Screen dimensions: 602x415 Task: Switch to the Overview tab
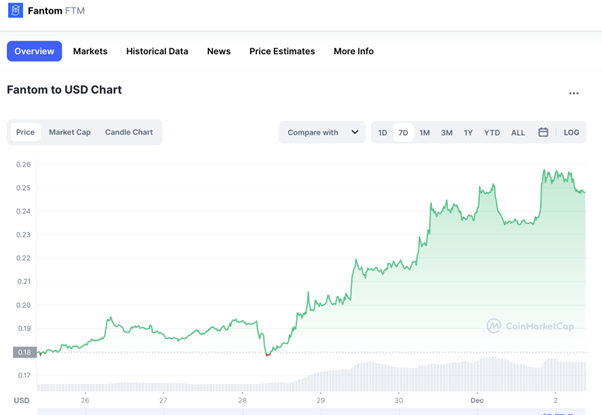click(x=34, y=51)
